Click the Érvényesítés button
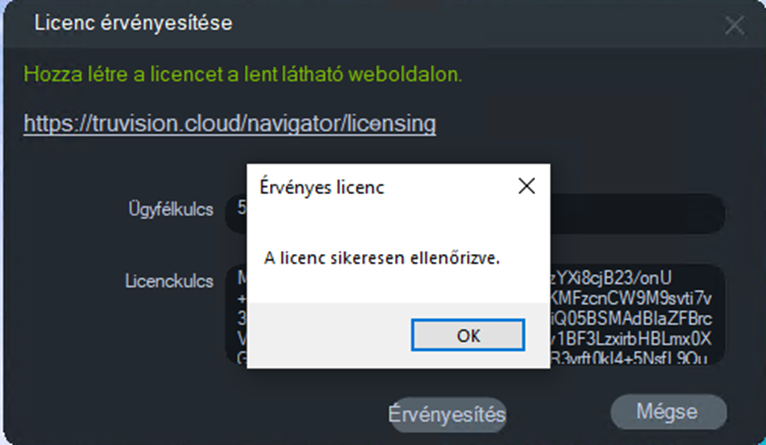Screen dimensions: 766x445 click(x=447, y=414)
